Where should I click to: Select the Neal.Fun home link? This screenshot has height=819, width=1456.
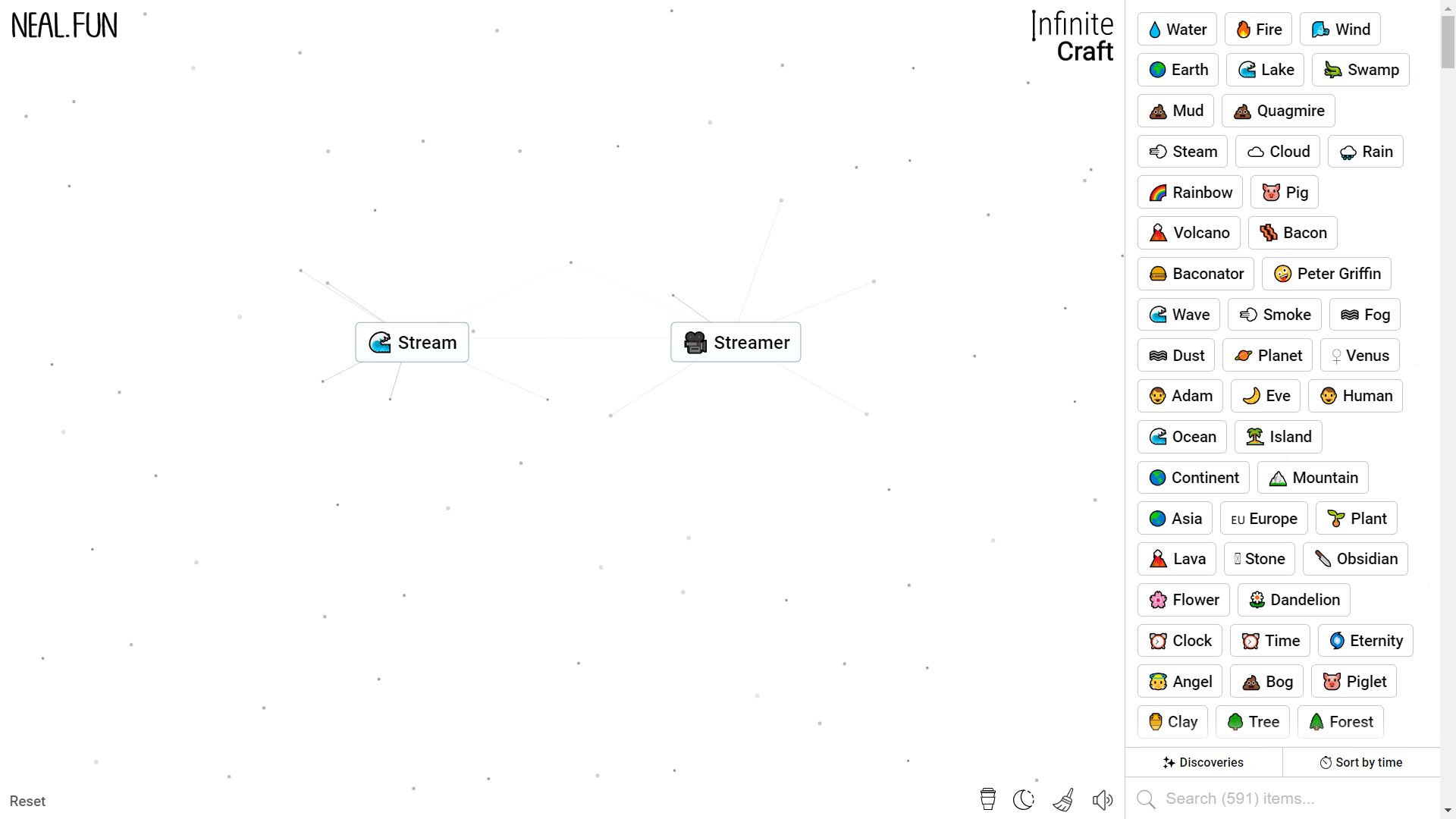tap(64, 25)
